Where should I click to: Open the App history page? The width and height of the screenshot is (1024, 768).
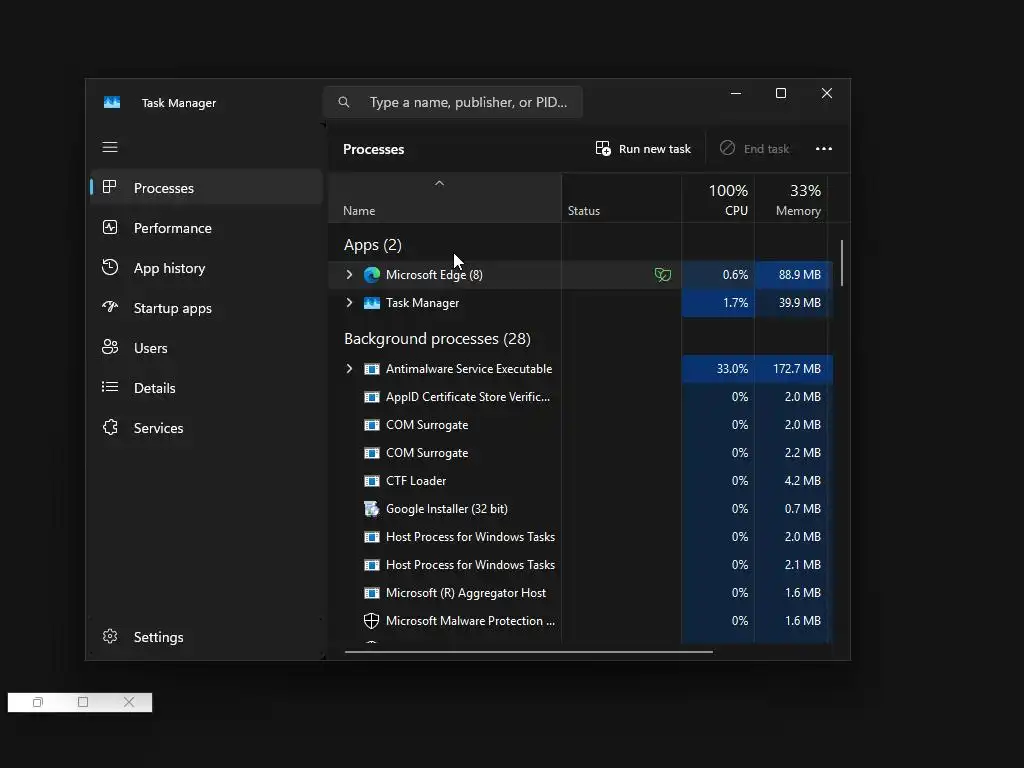(x=206, y=268)
